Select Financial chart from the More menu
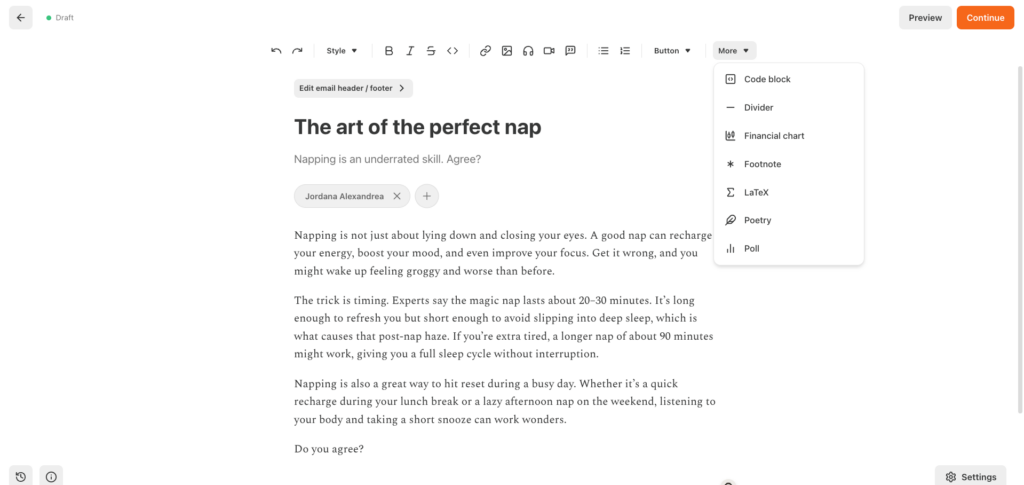The width and height of the screenshot is (1024, 485). [x=774, y=136]
